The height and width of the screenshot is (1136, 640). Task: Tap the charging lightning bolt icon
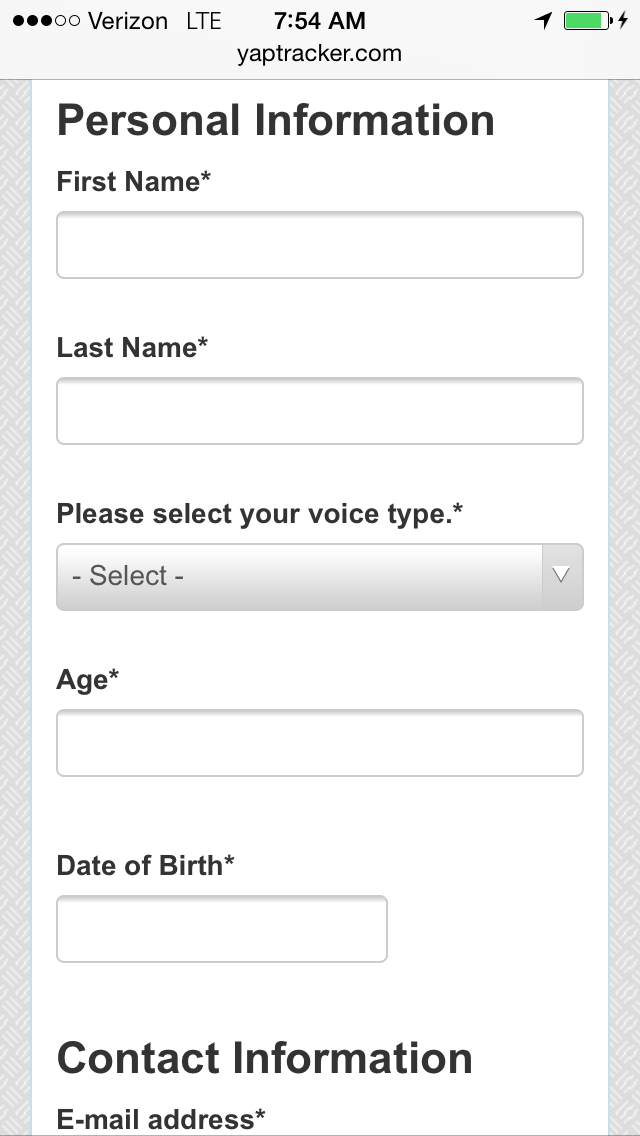[x=623, y=20]
